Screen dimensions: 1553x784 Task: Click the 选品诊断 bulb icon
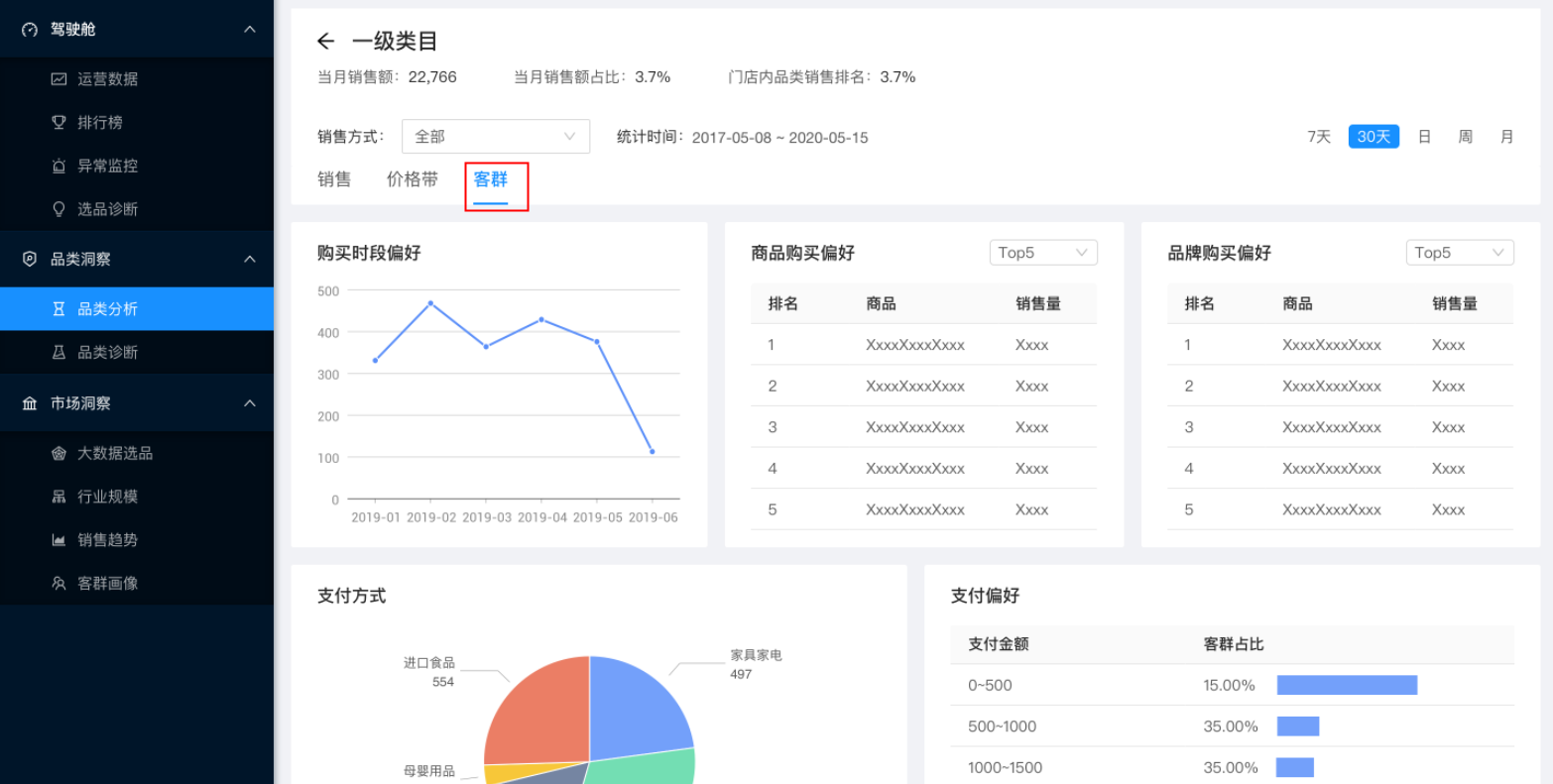point(59,209)
